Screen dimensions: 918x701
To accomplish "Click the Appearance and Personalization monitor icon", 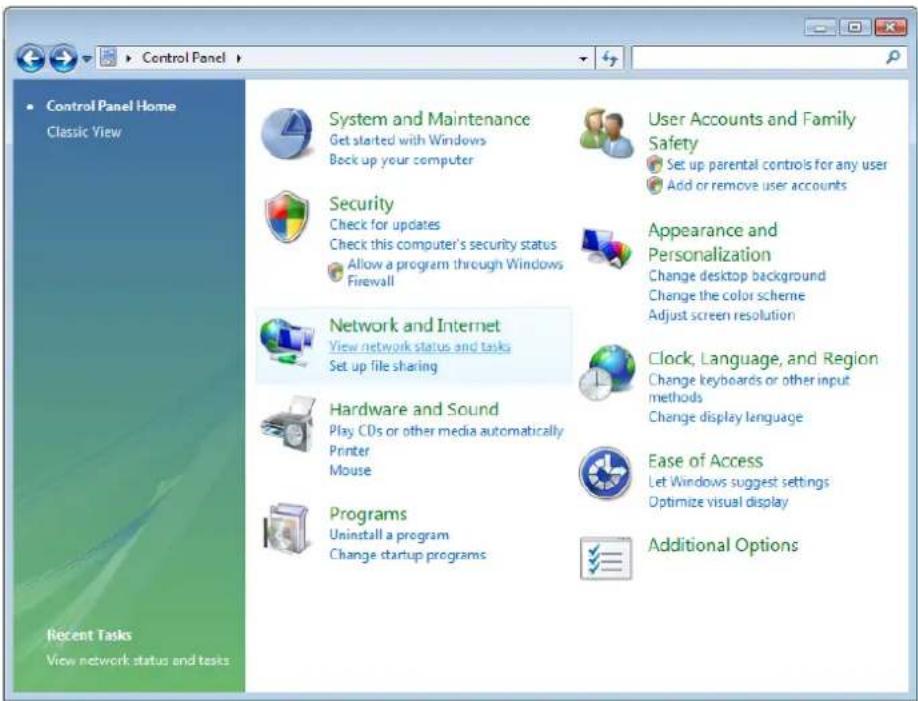I will (607, 248).
